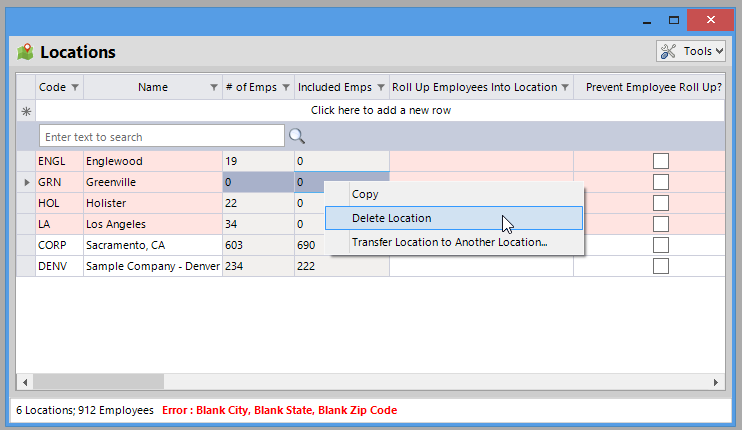Open the # of Emps column filter
The width and height of the screenshot is (742, 430).
(286, 87)
